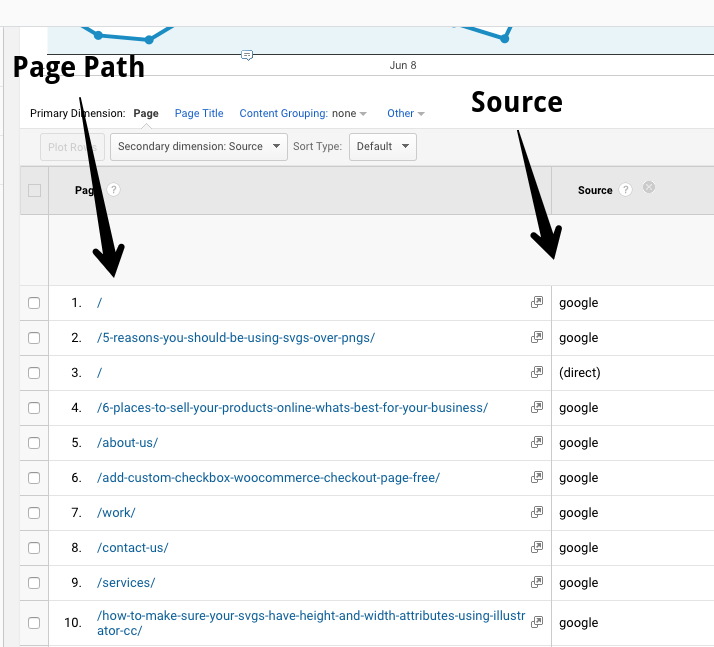Tick the checkbox for row 5 /about-us/
This screenshot has height=647, width=714.
point(34,443)
